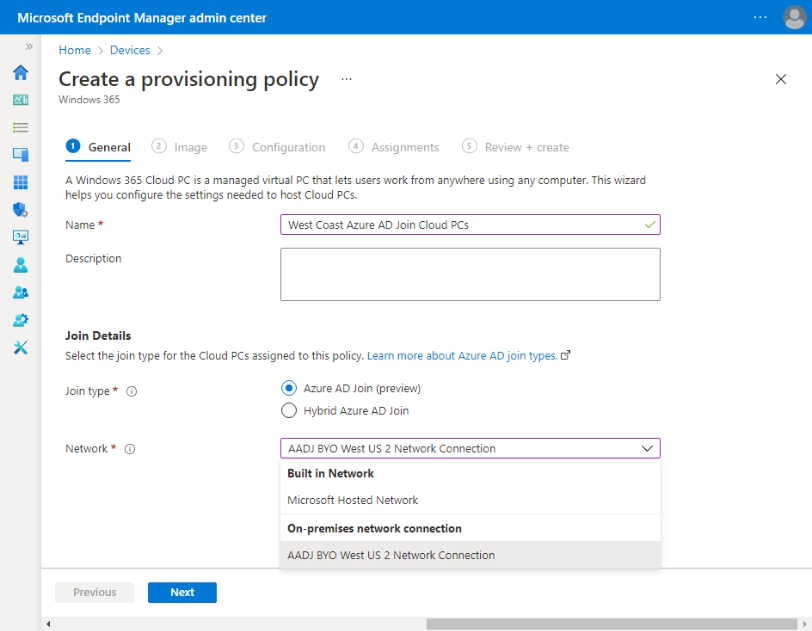This screenshot has width=812, height=631.
Task: Click the Home icon in the sidebar
Action: click(20, 73)
